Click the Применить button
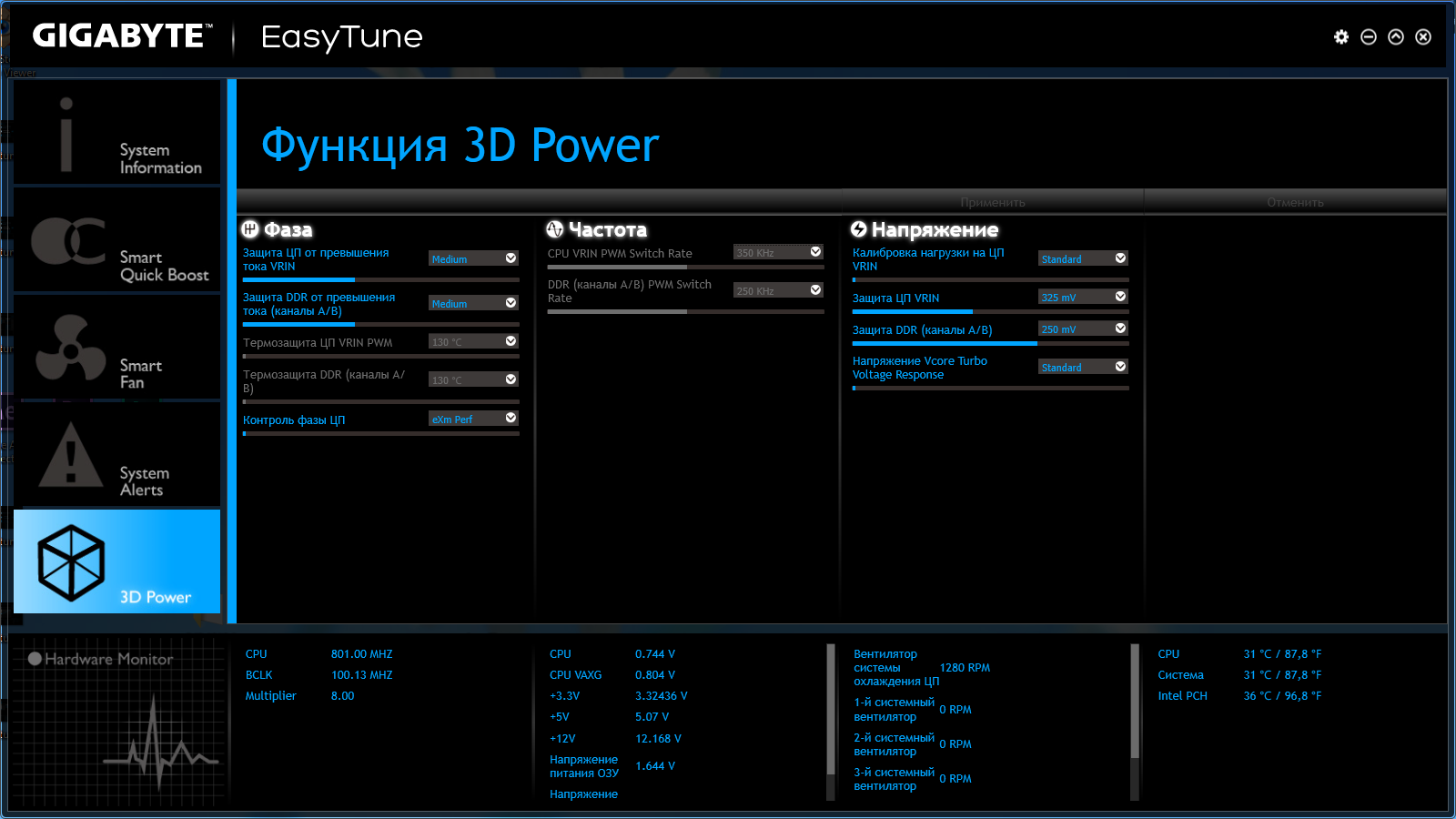This screenshot has height=819, width=1456. point(993,202)
